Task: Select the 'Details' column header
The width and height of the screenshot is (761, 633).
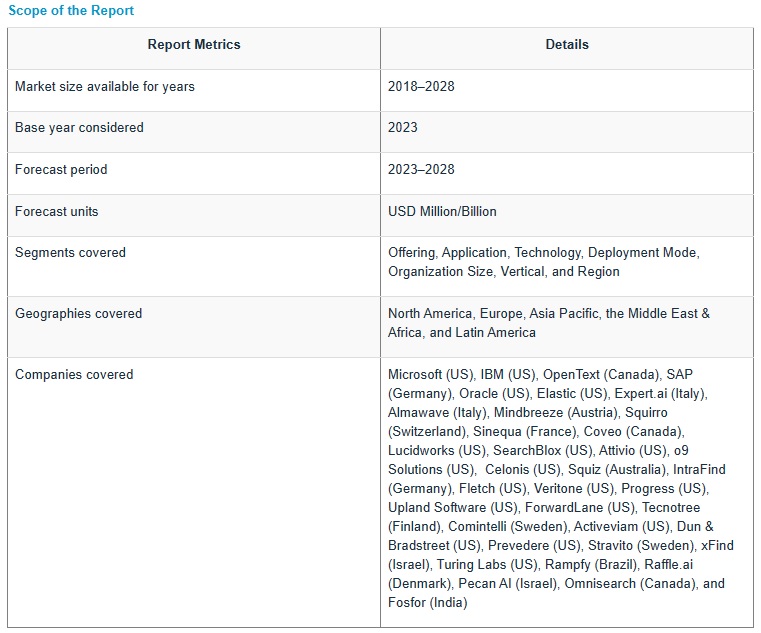Action: pyautogui.click(x=567, y=45)
